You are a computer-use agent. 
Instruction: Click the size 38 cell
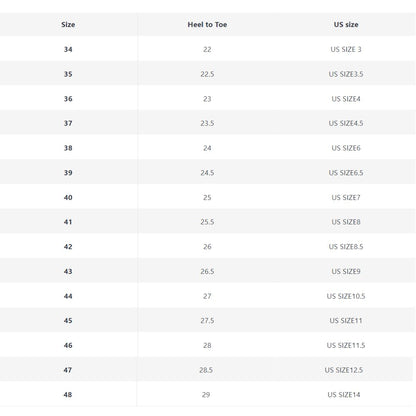[68, 148]
